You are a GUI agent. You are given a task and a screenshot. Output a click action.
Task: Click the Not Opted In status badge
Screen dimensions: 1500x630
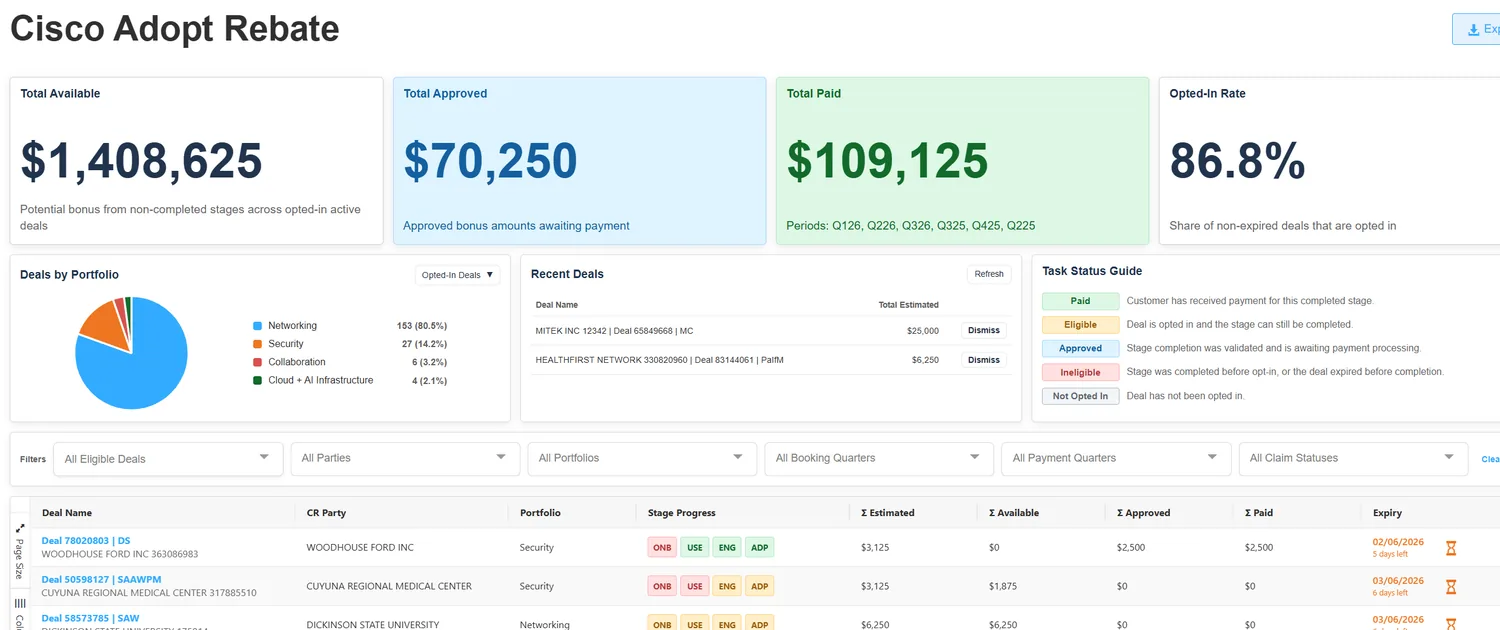[x=1080, y=397]
